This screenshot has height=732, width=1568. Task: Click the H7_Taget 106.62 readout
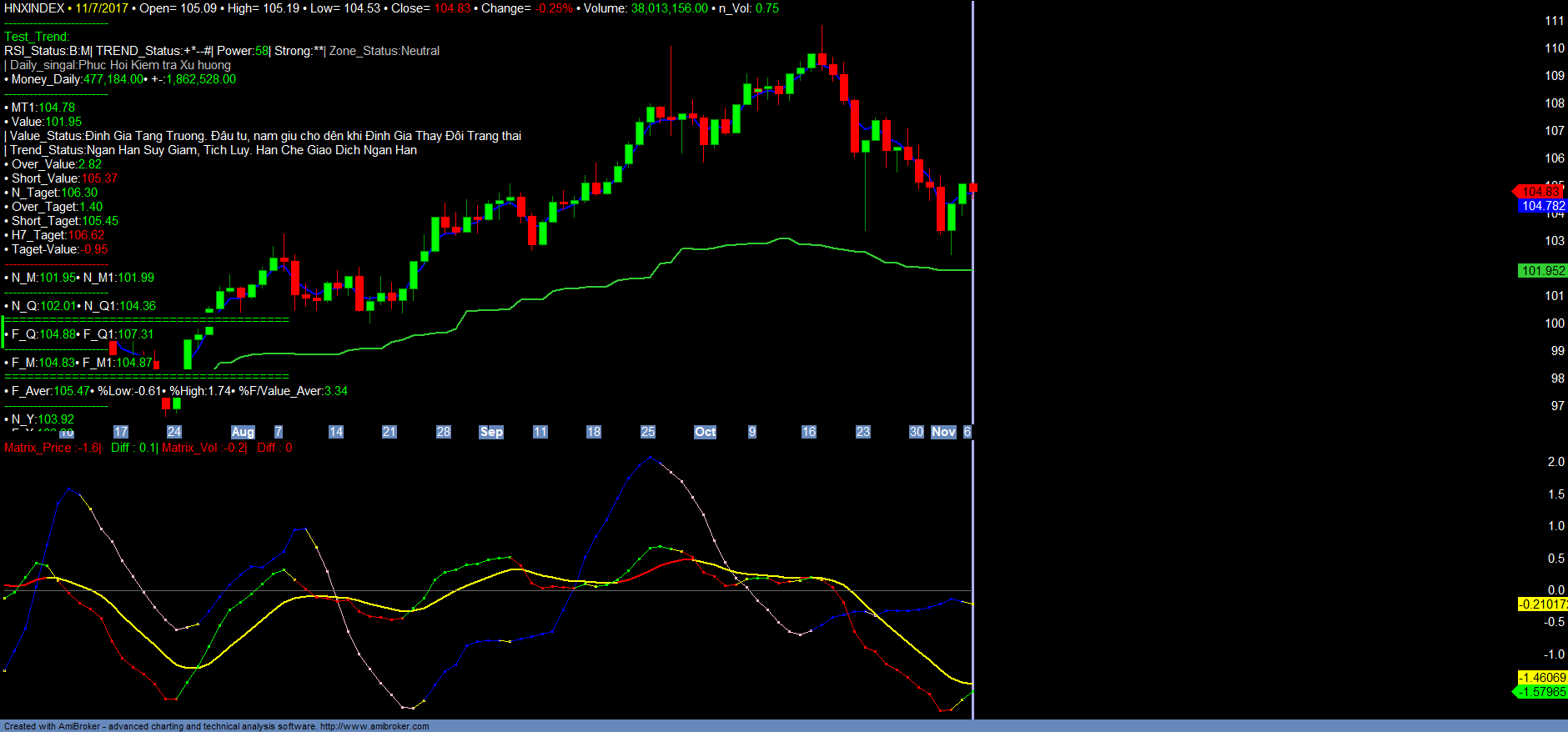click(58, 235)
